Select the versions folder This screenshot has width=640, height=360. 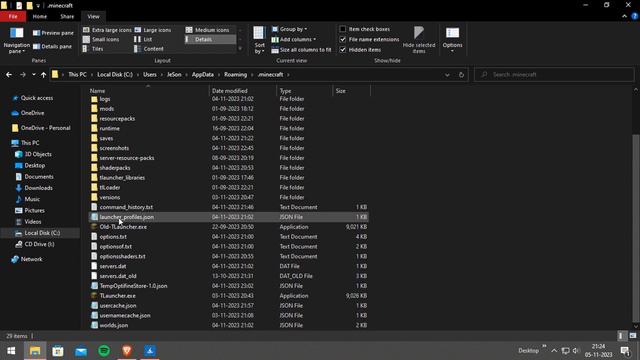(x=110, y=197)
